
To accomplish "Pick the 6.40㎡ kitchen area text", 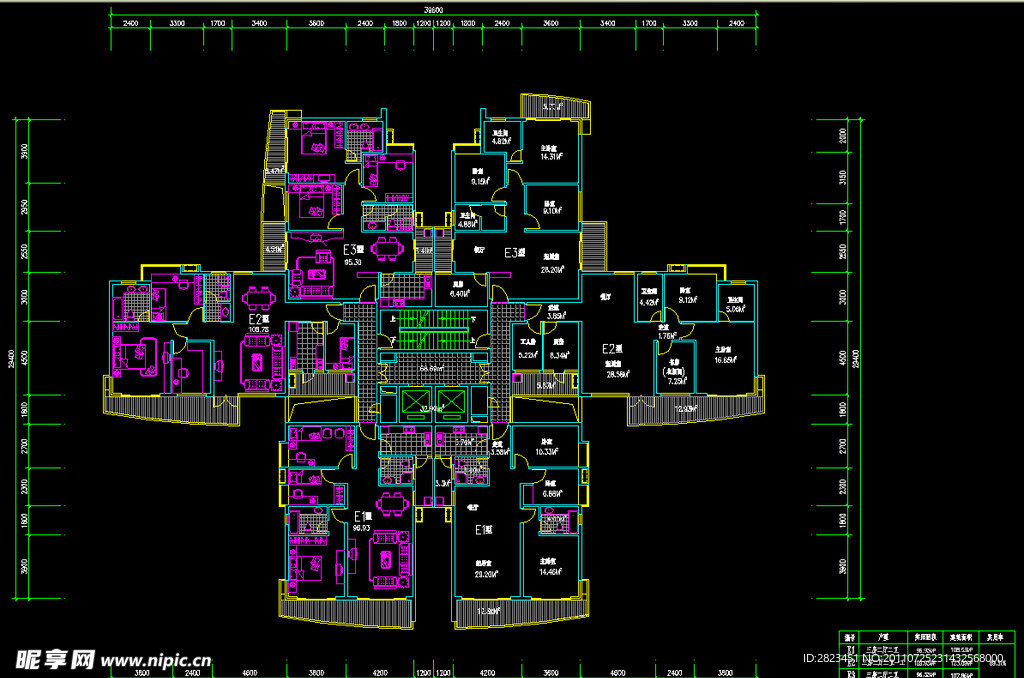I will coord(460,294).
